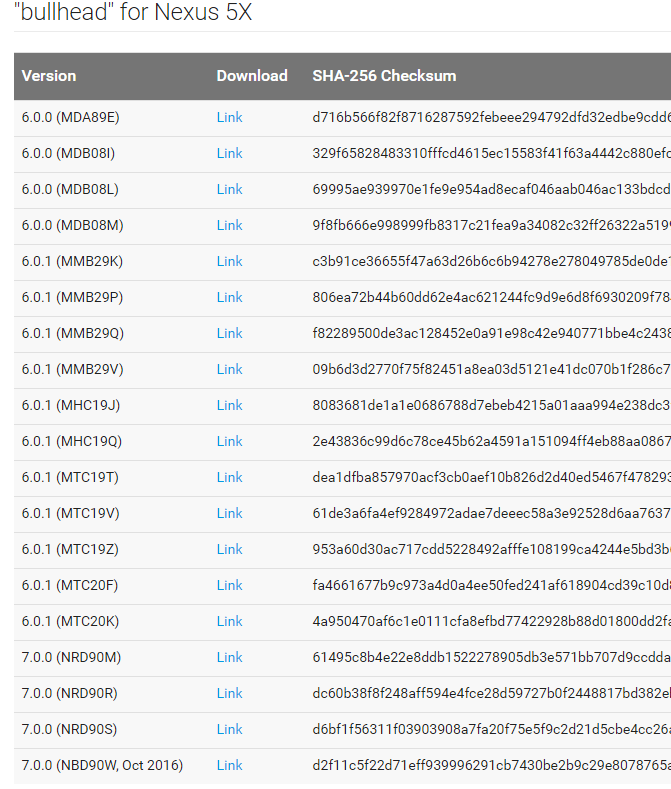Open the download Link for 6.0.1 (MTC20F)
Screen dimensions: 671x789
(x=230, y=585)
